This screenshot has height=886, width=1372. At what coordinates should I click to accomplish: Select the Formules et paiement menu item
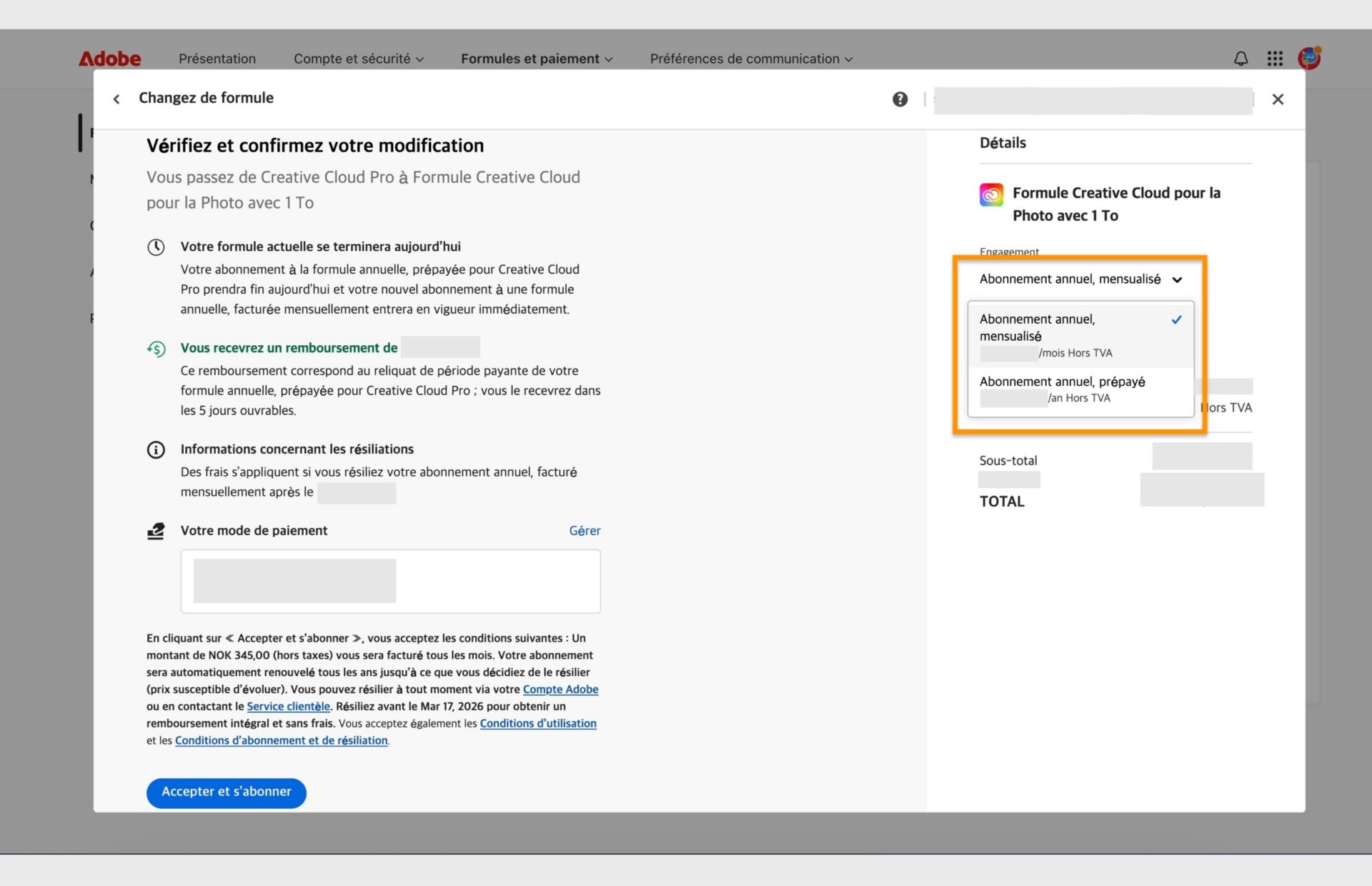535,59
